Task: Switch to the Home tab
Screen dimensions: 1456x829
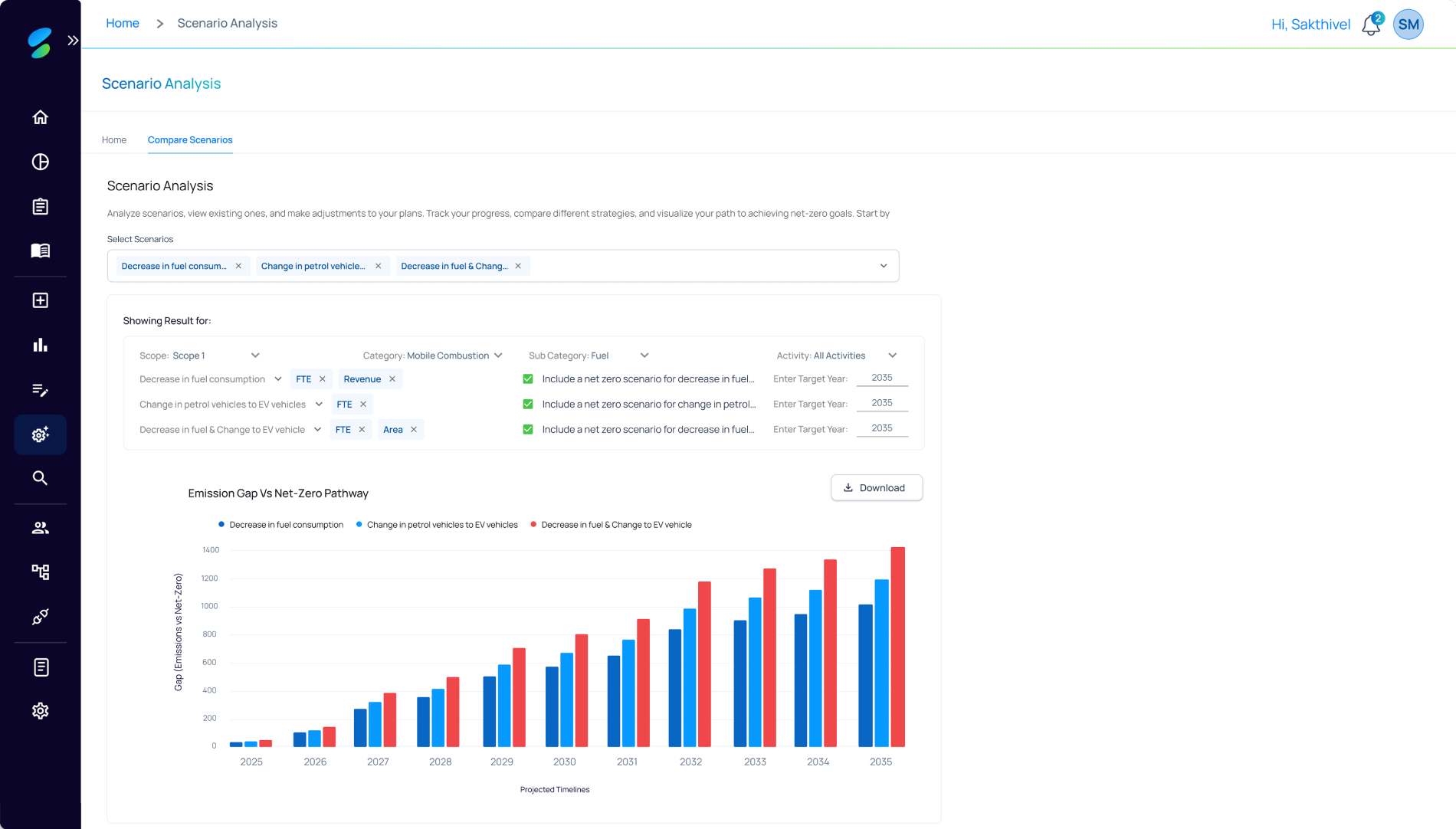Action: coord(114,140)
